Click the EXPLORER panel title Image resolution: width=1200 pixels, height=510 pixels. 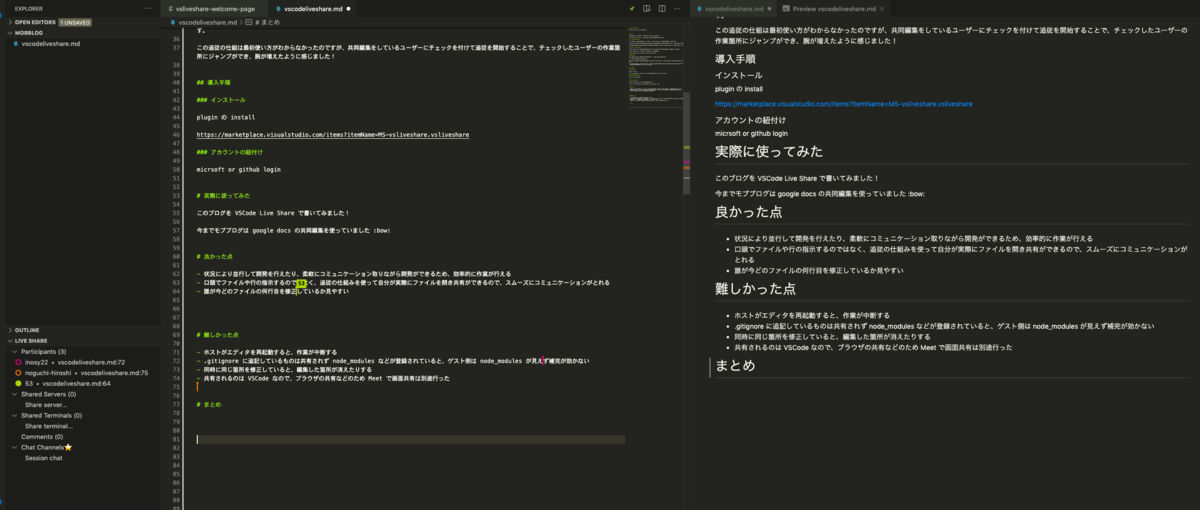click(28, 8)
